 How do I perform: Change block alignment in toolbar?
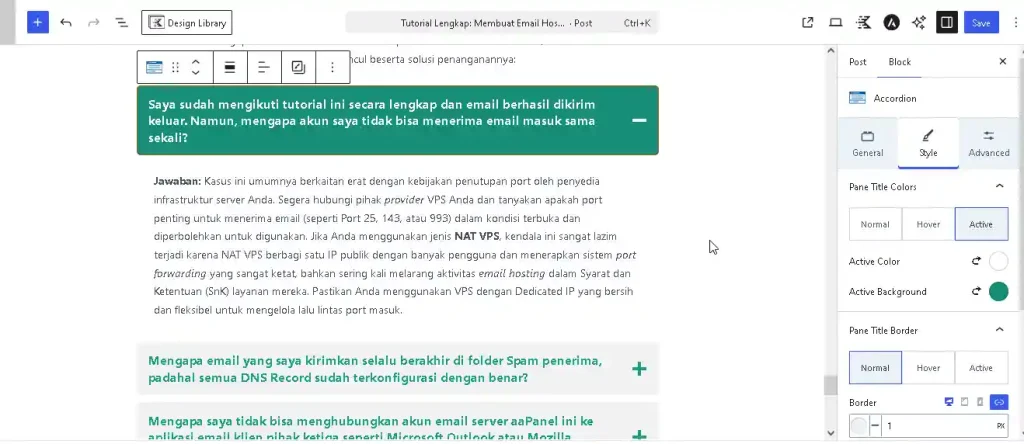click(x=230, y=67)
